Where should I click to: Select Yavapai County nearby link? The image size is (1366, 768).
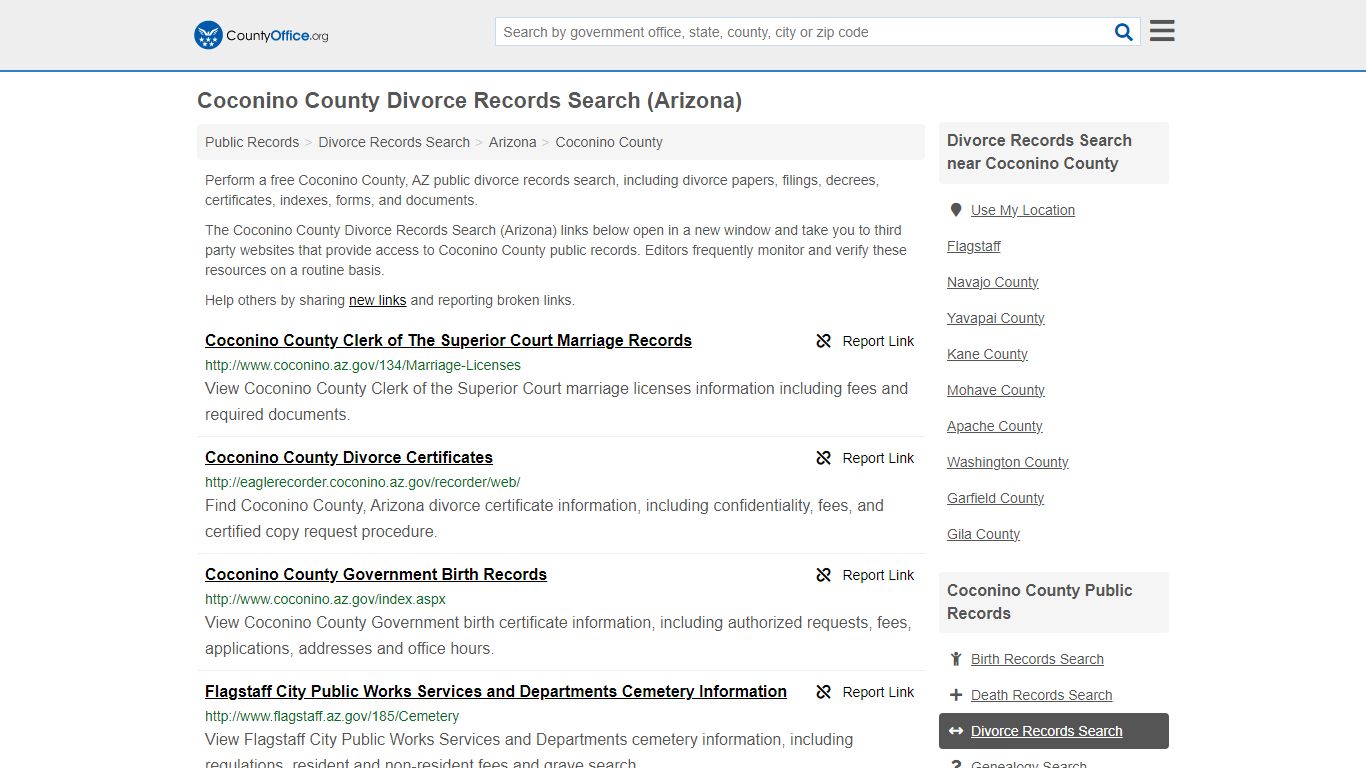tap(996, 318)
